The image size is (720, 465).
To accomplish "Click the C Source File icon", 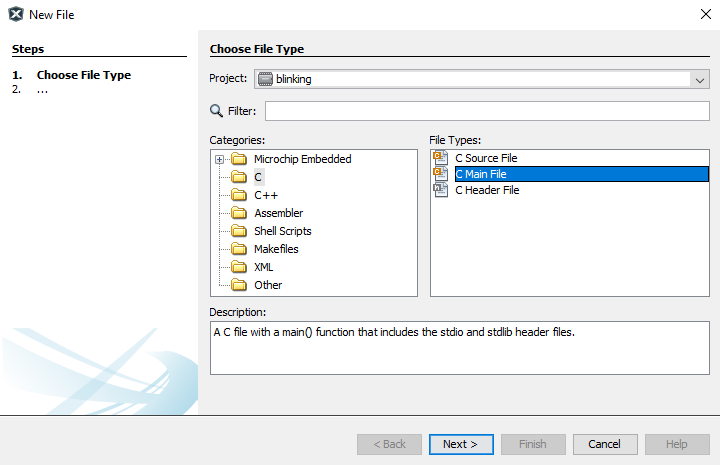I will coord(441,158).
